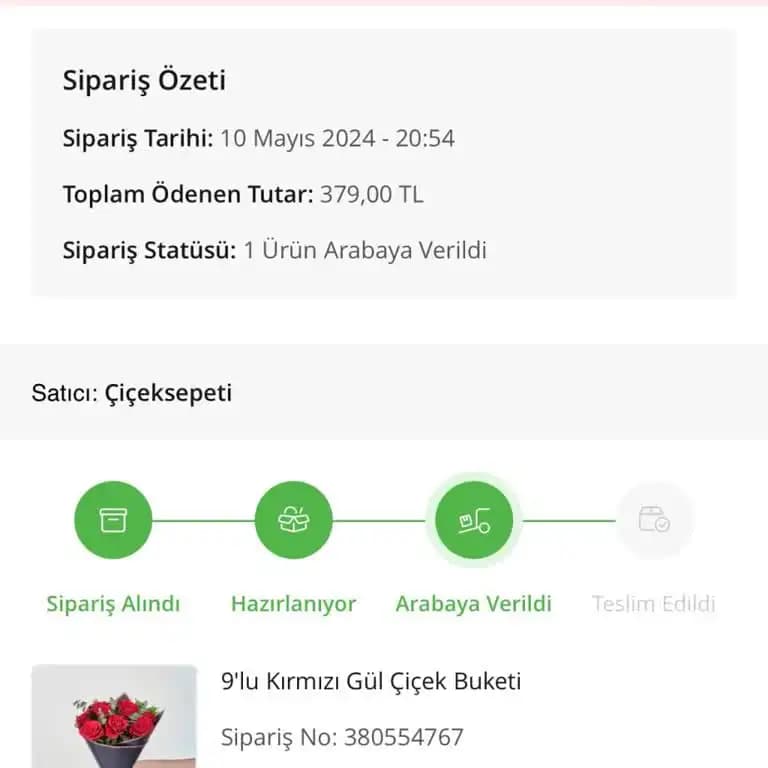This screenshot has width=768, height=768.
Task: Click progress line leading to Teslim Edildi
Action: point(568,520)
